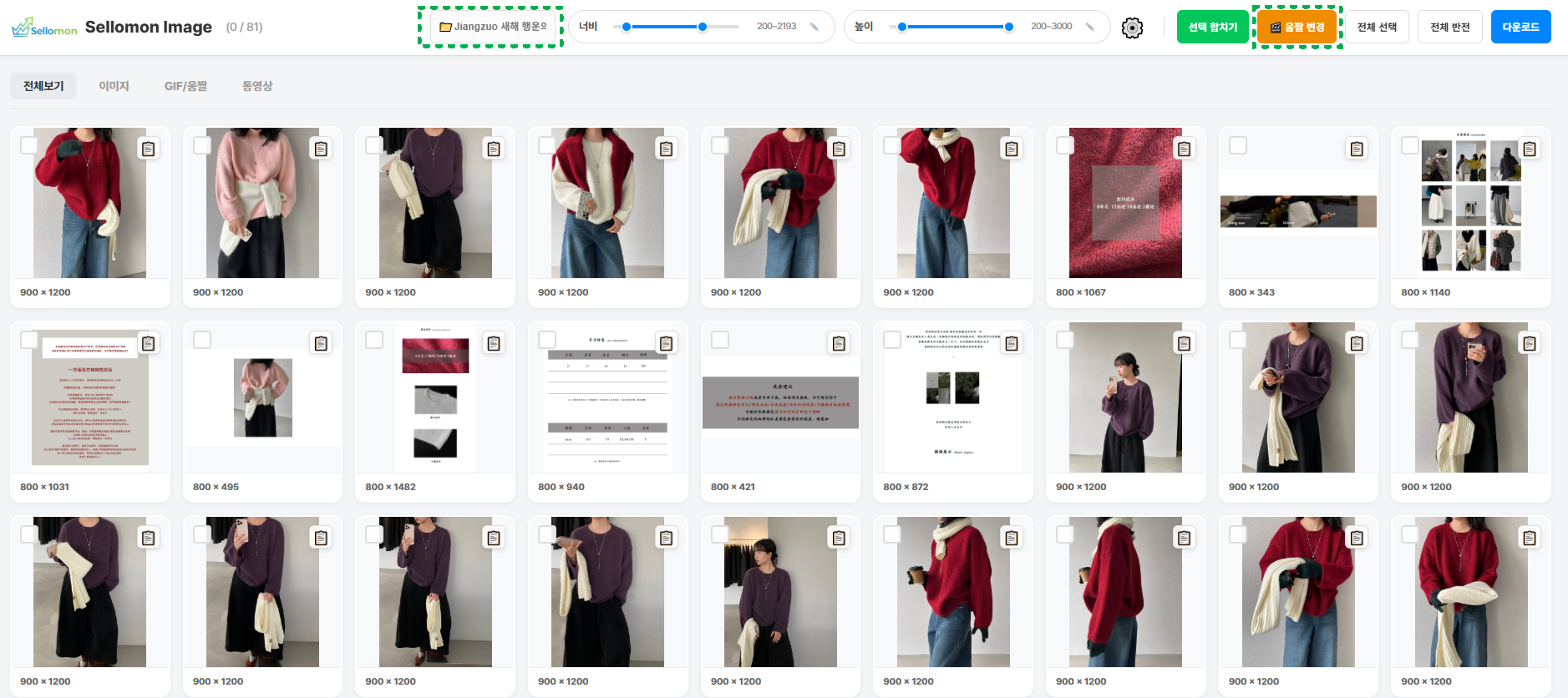The width and height of the screenshot is (1568, 698).
Task: Check the 800 × 872 image box
Action: pos(892,340)
